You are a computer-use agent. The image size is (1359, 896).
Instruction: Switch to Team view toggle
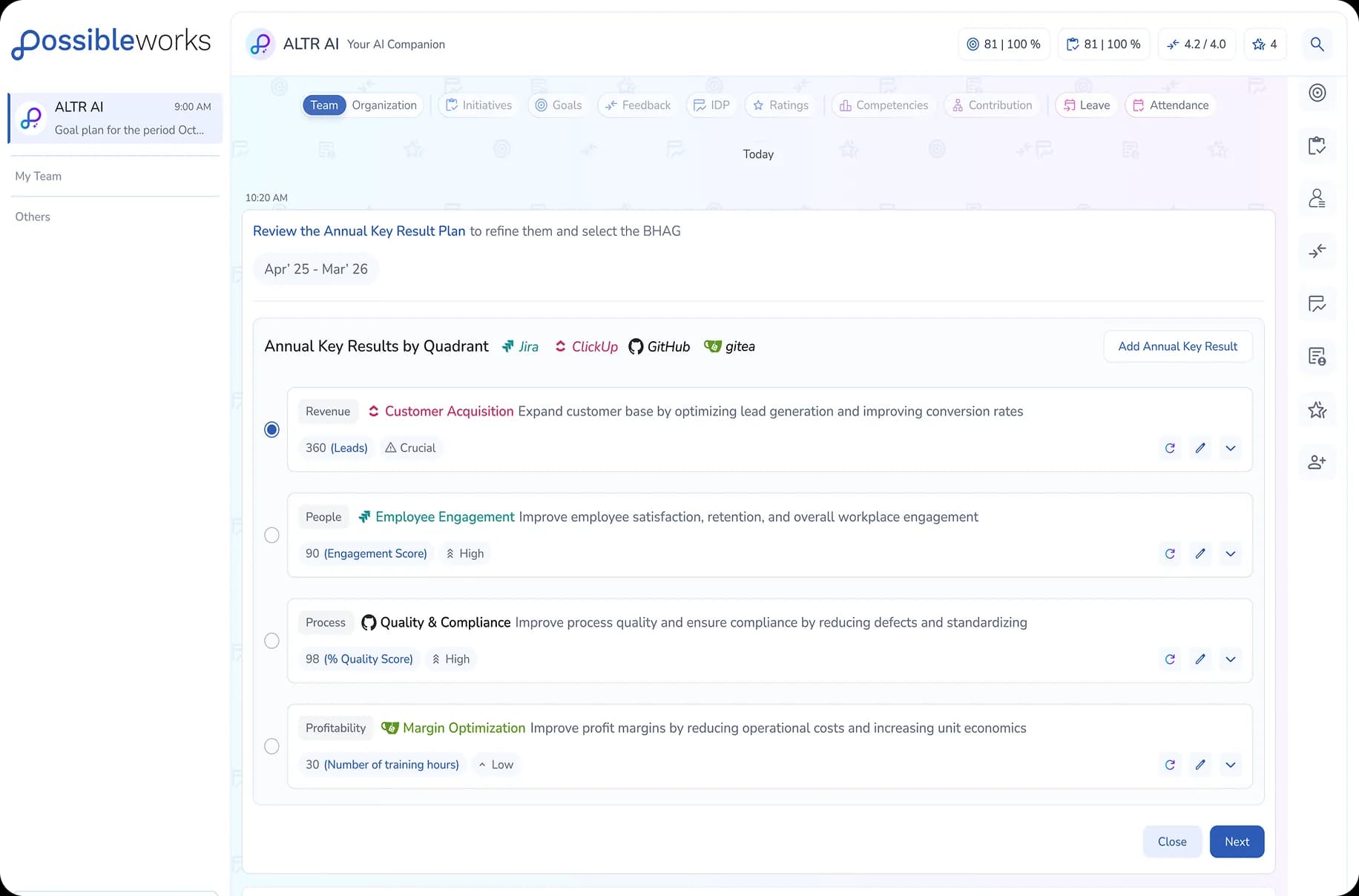tap(324, 105)
